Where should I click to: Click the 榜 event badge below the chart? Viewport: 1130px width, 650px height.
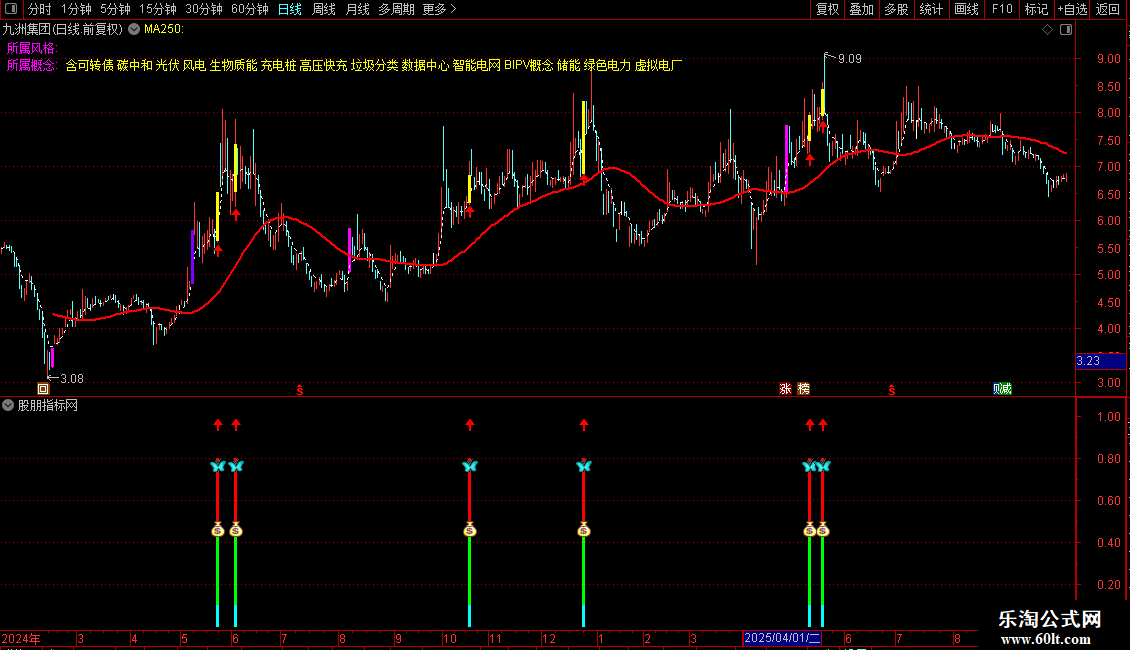(804, 389)
